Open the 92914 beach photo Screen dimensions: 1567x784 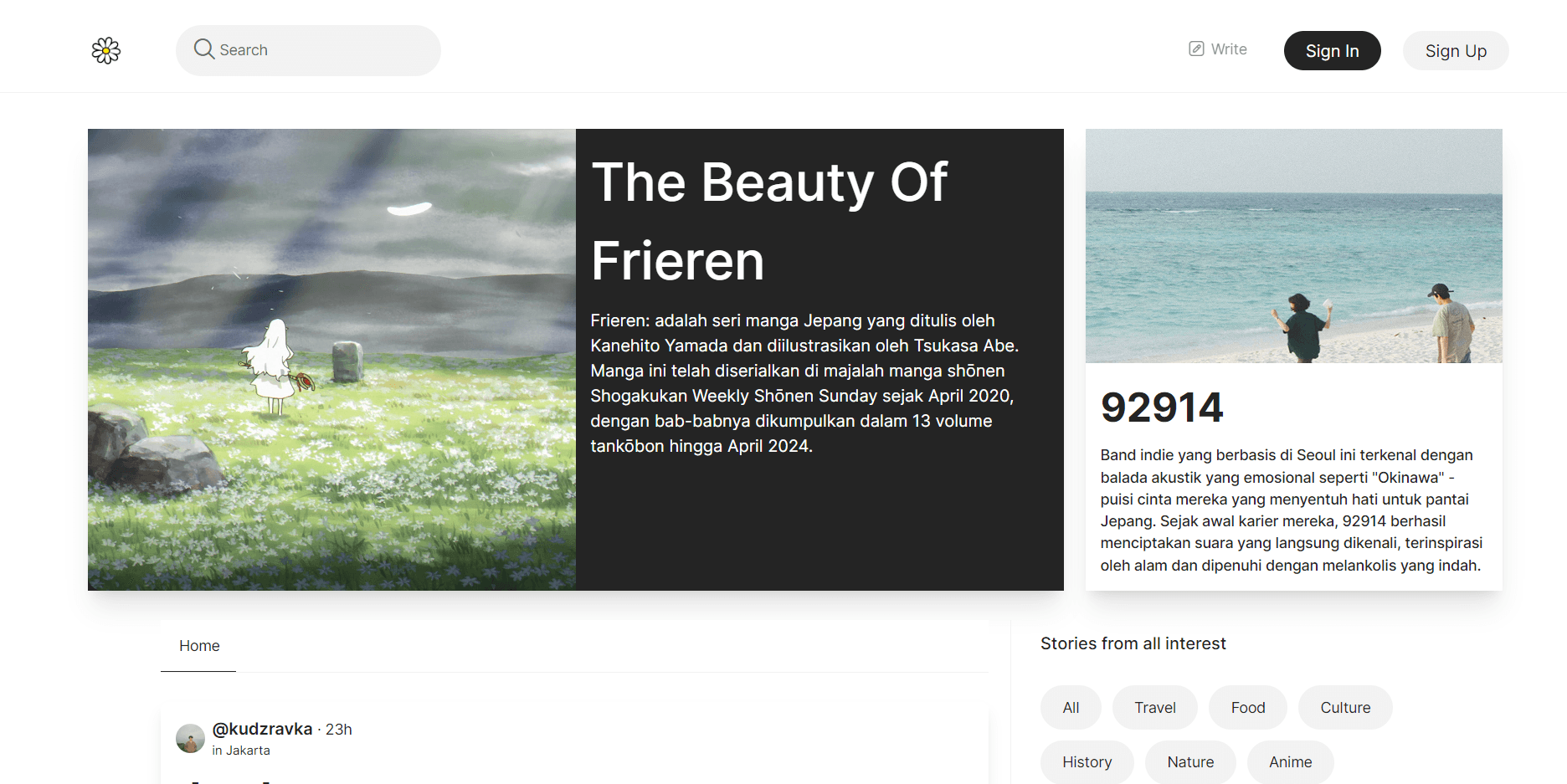click(1294, 246)
